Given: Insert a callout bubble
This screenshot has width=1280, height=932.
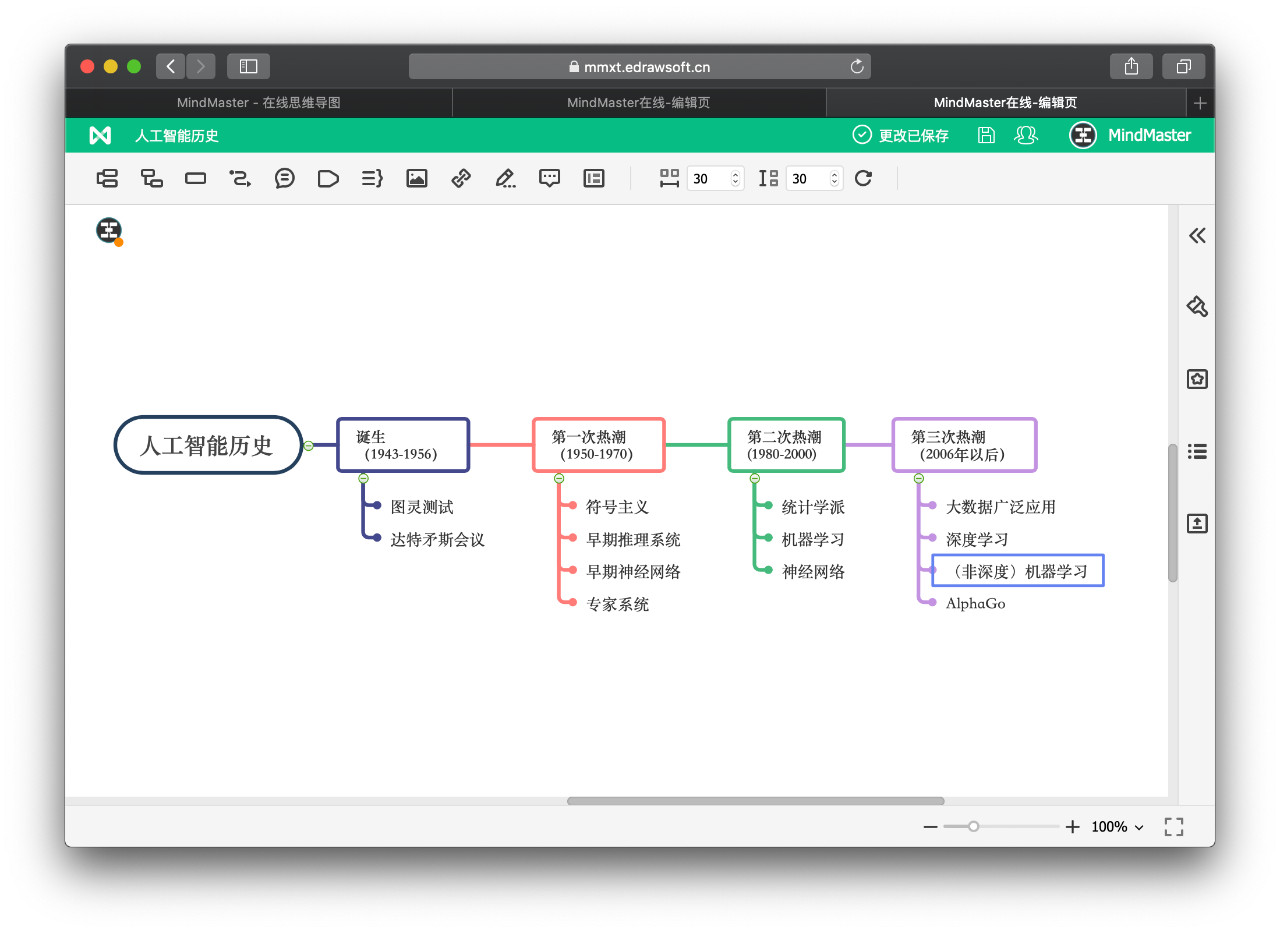Looking at the screenshot, I should (x=284, y=178).
